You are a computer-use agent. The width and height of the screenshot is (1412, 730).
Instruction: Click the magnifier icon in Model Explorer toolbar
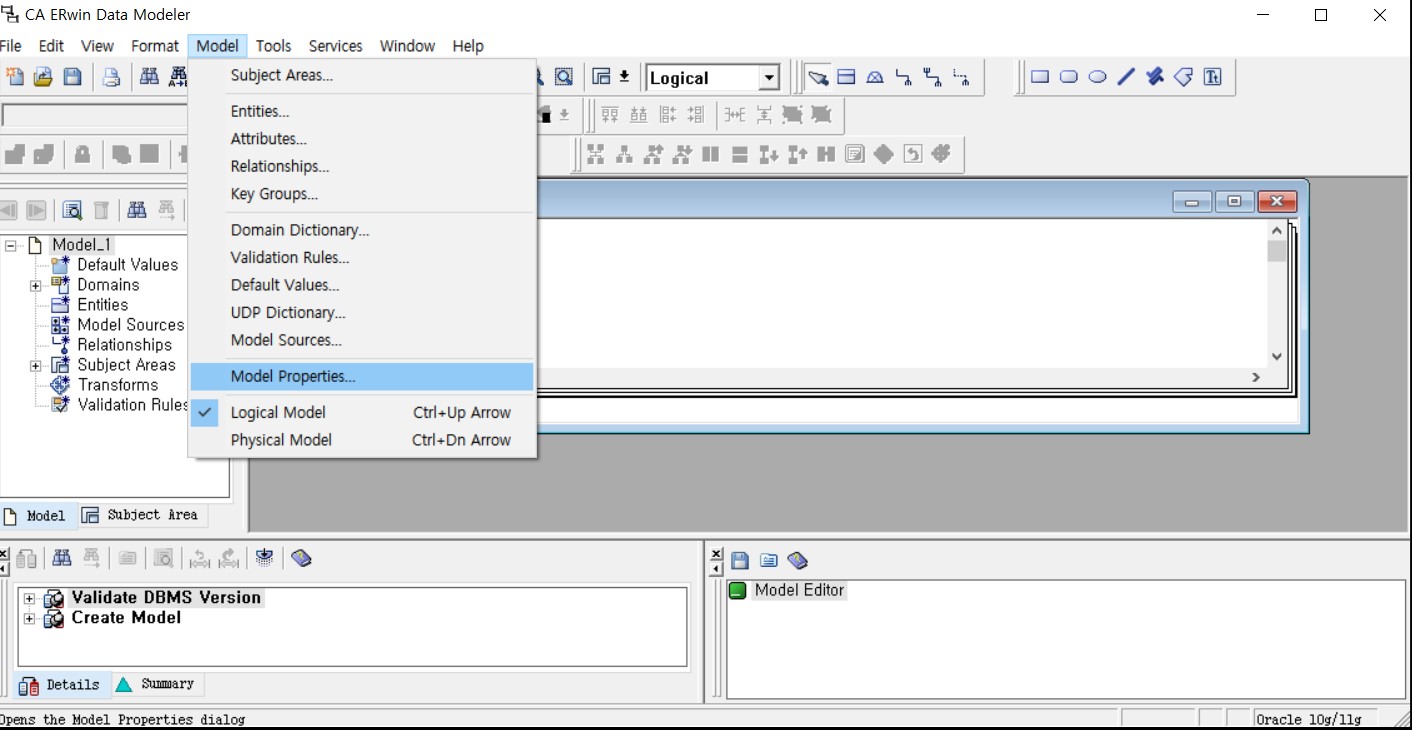pyautogui.click(x=72, y=210)
